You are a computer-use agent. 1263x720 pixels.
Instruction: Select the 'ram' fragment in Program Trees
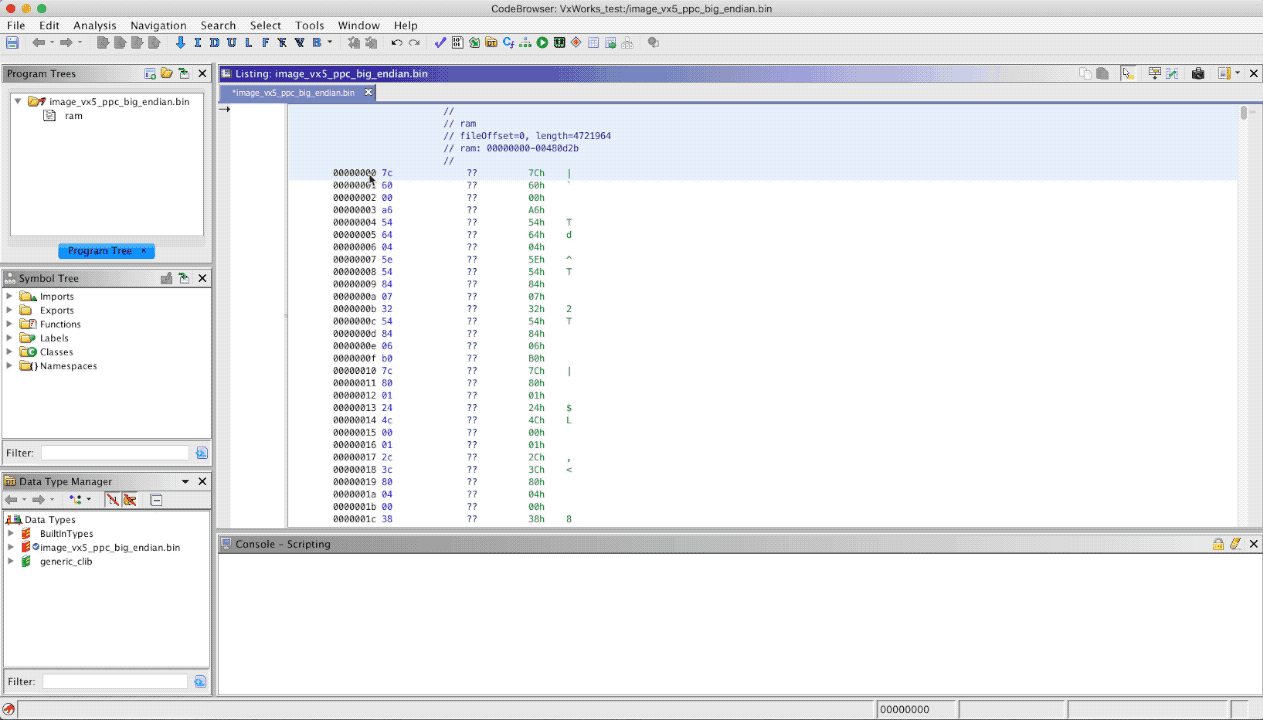[74, 116]
